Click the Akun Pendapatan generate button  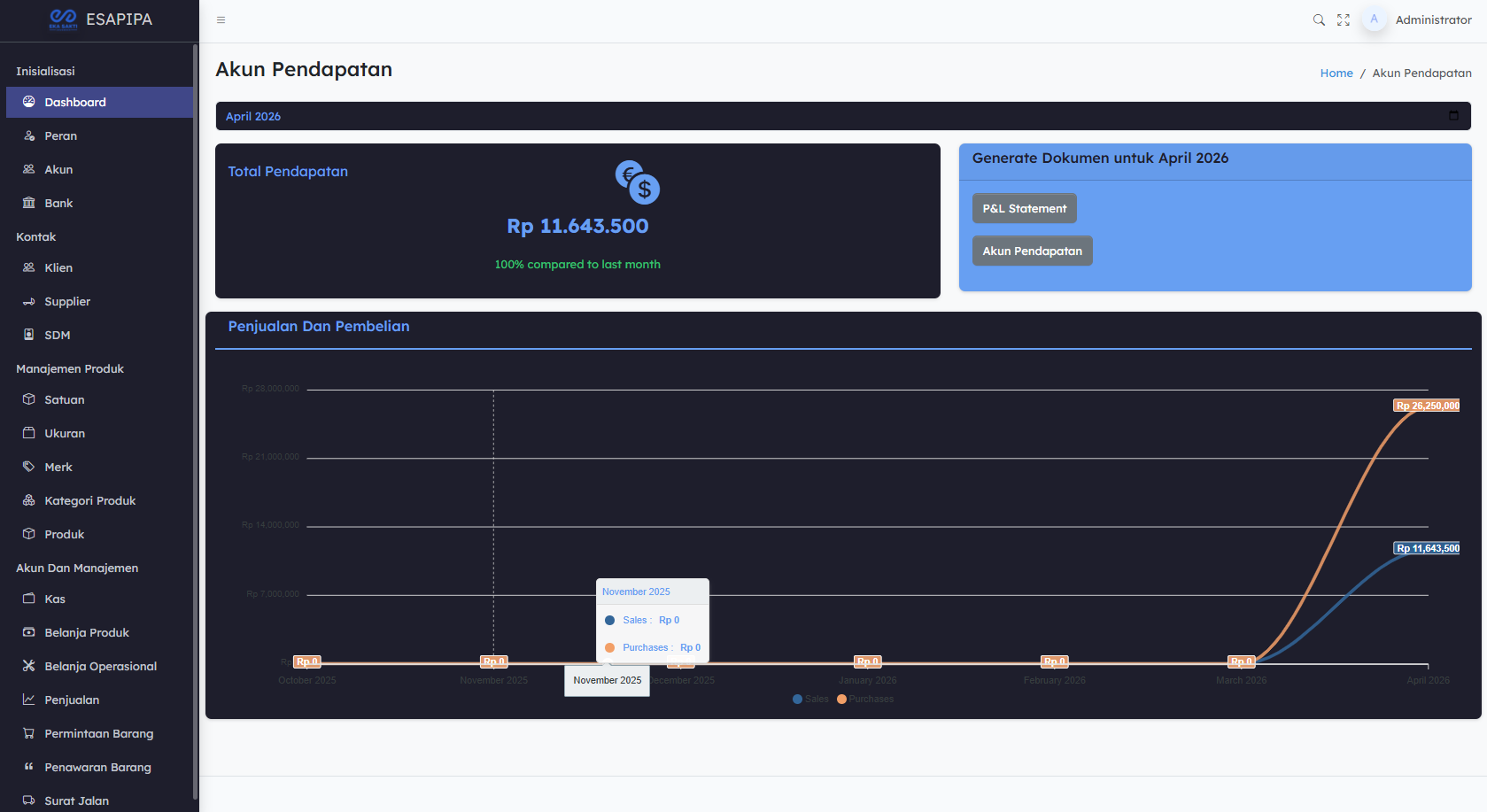[x=1032, y=251]
